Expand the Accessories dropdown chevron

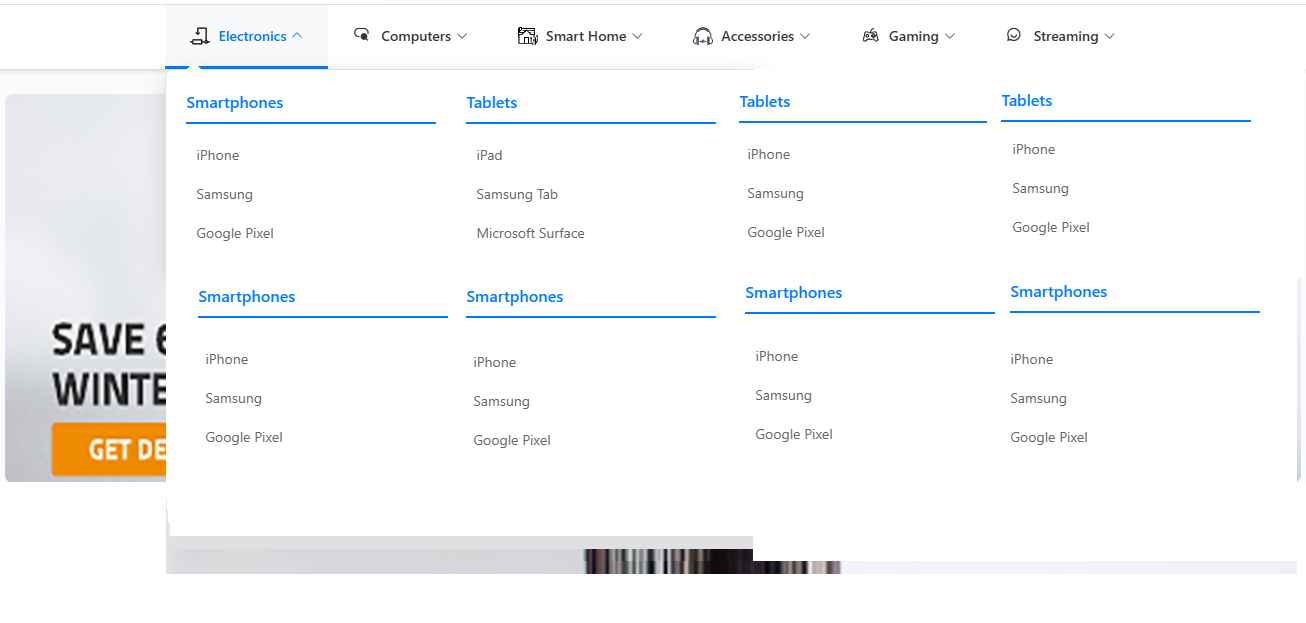tap(805, 36)
